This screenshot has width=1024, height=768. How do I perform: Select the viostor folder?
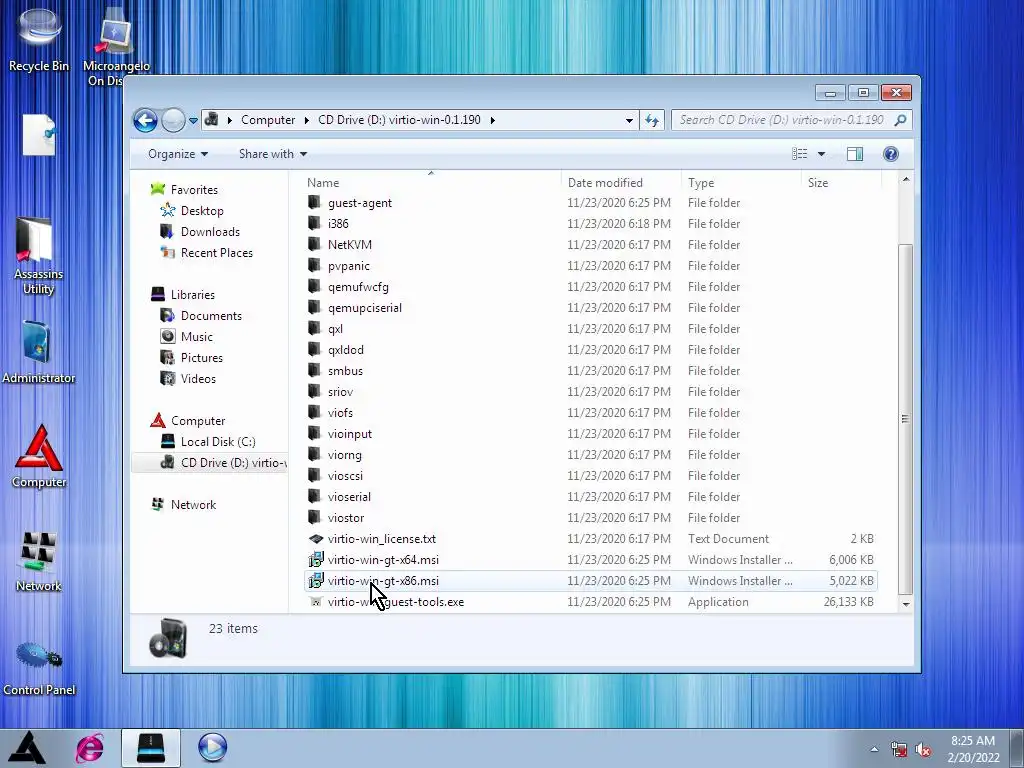click(x=345, y=518)
